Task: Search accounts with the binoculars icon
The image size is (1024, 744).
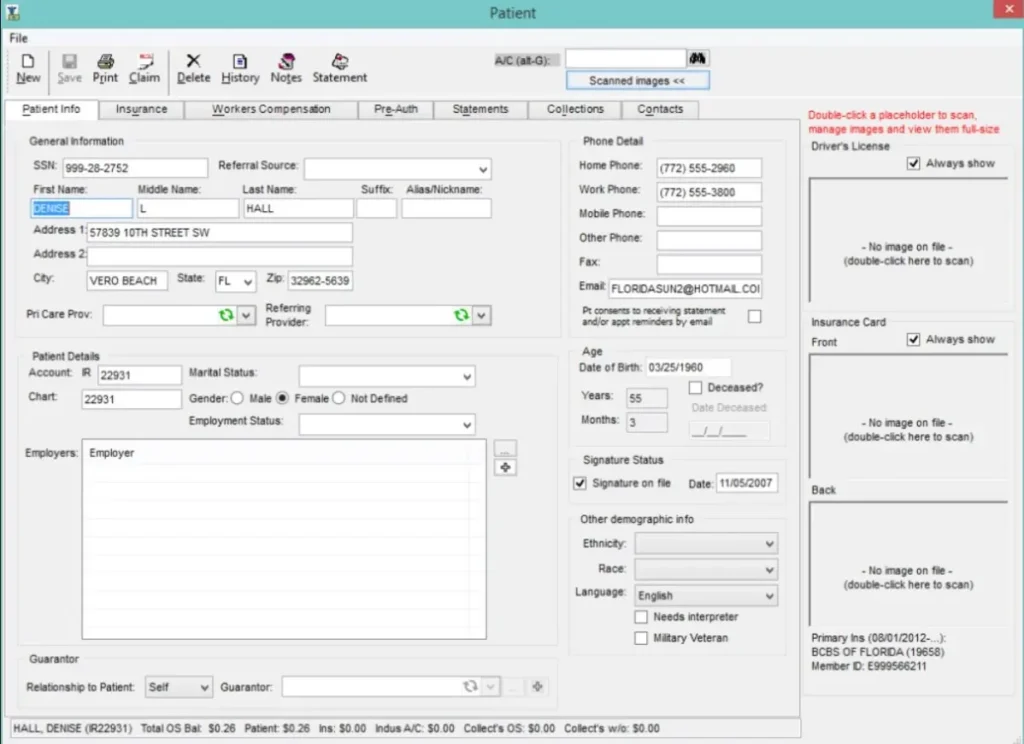Action: click(x=697, y=58)
